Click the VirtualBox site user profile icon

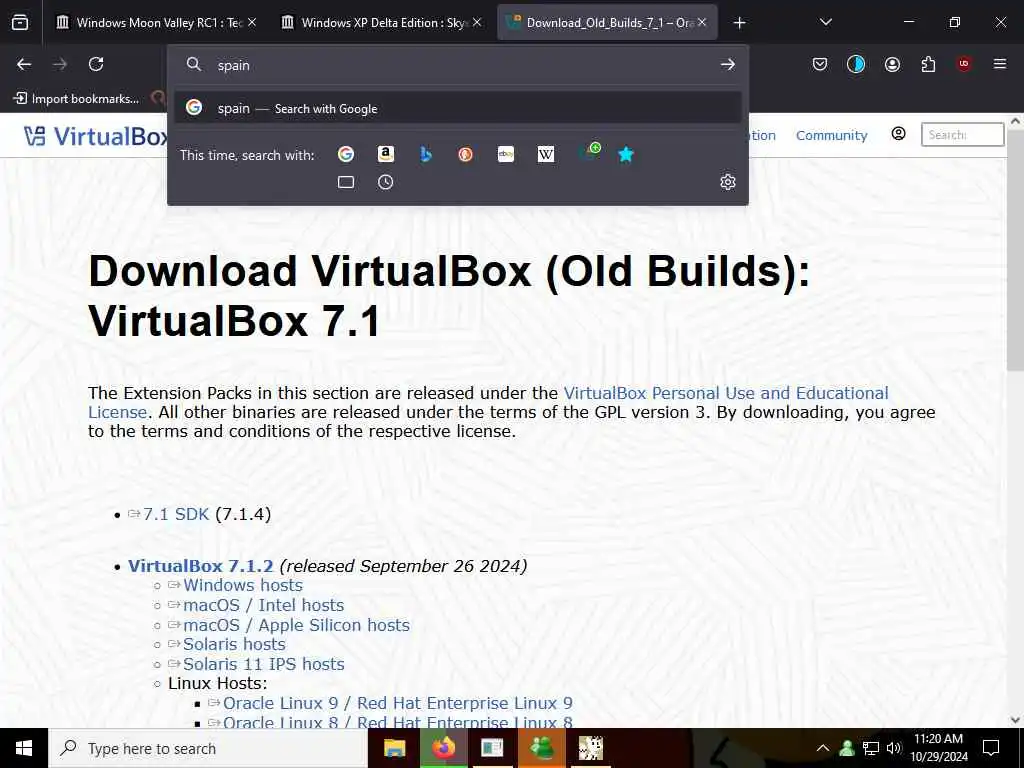[899, 134]
